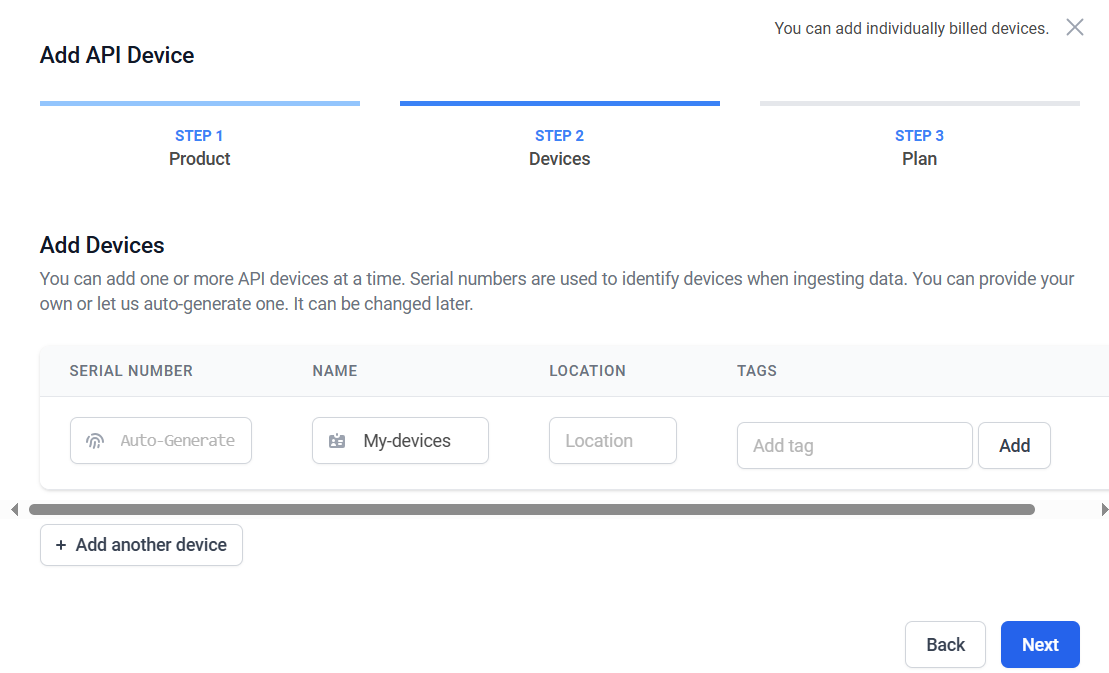Click the ID card icon in name field
1109x673 pixels.
point(337,441)
